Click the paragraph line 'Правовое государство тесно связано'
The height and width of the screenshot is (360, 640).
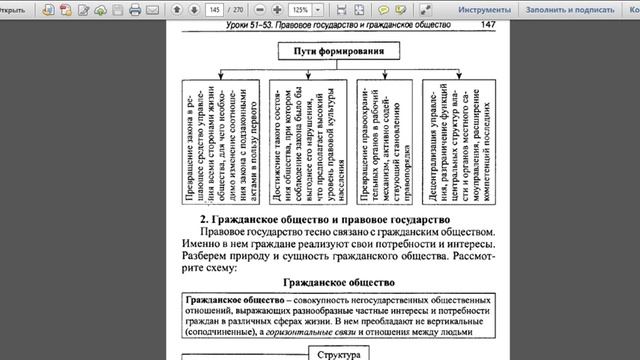point(347,232)
